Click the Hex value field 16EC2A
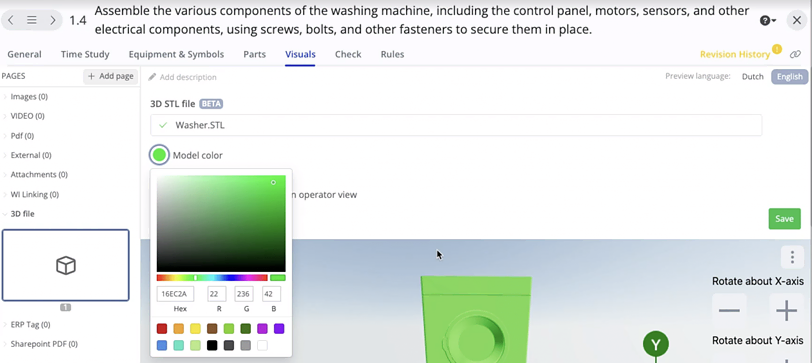 [176, 294]
